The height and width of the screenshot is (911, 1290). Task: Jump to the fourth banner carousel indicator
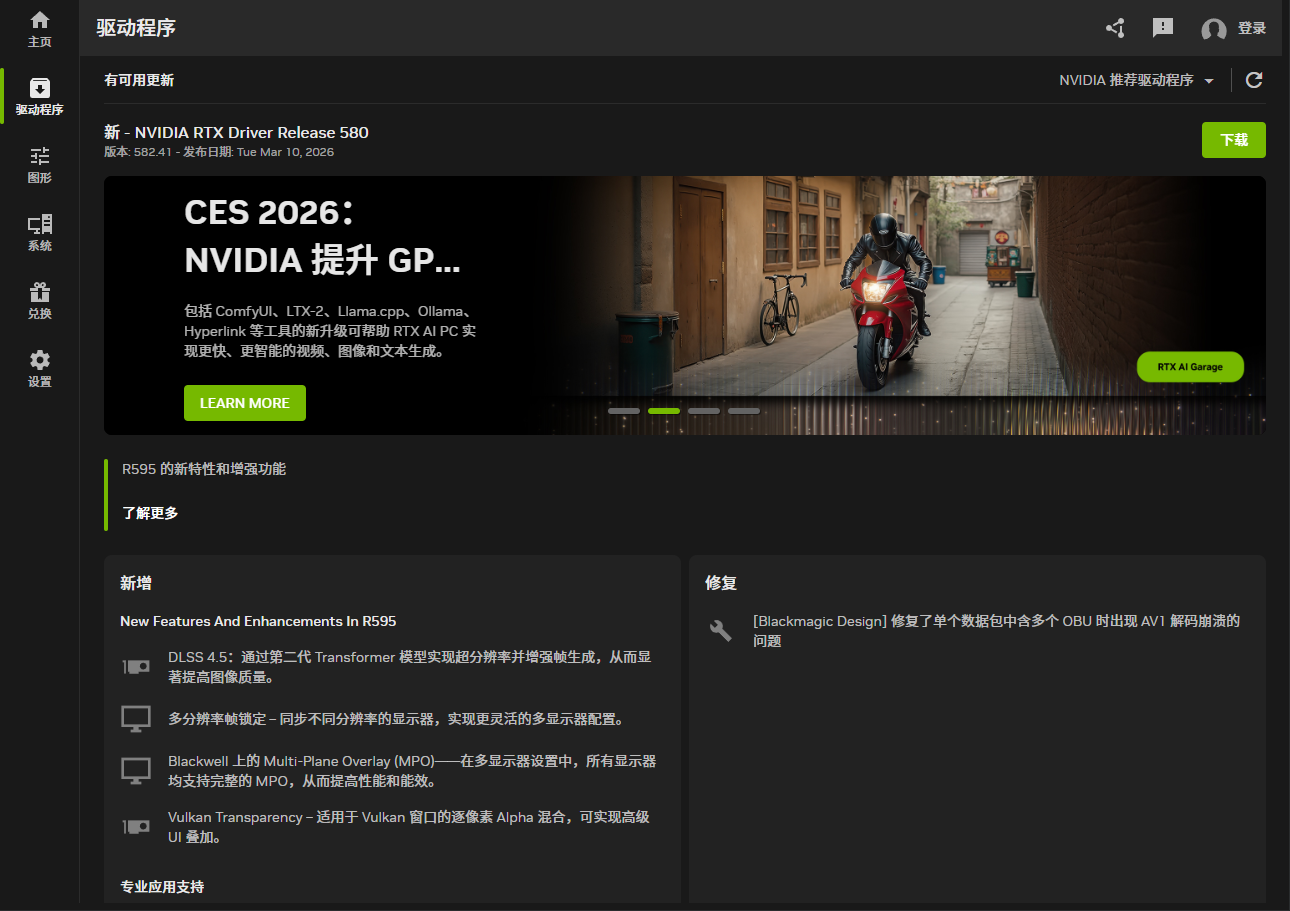(744, 411)
